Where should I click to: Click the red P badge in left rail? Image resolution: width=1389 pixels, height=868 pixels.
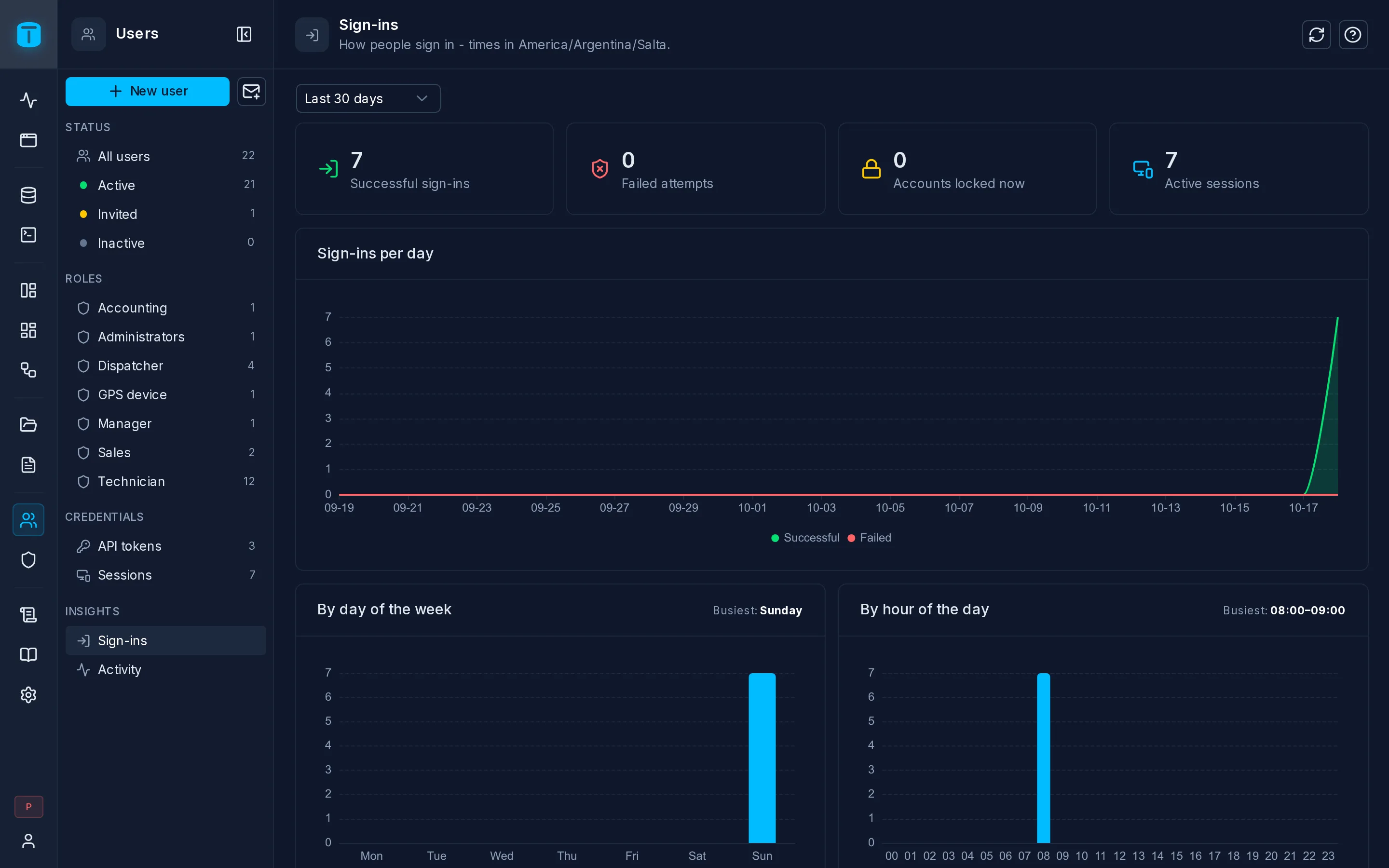(29, 807)
